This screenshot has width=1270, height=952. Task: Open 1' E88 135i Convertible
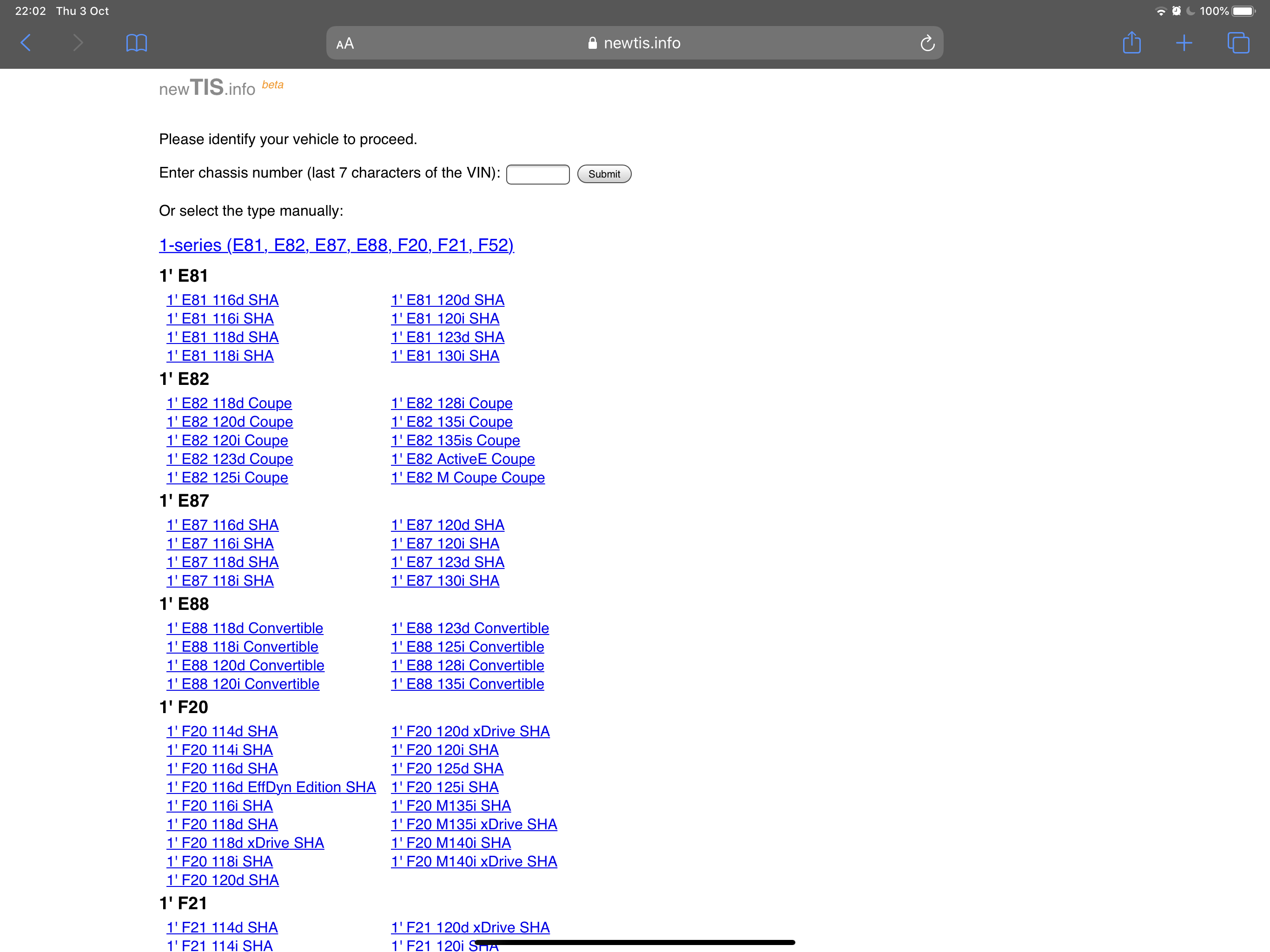coord(467,684)
